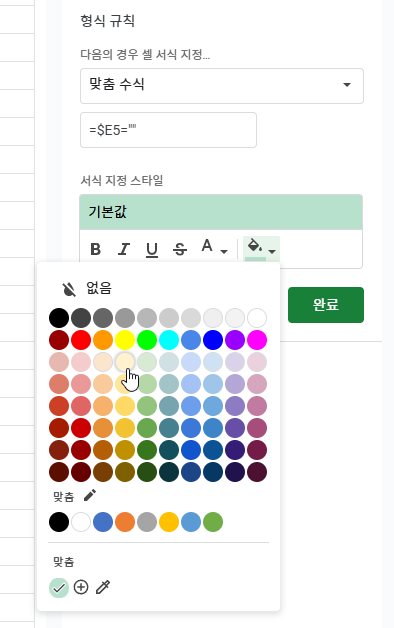Viewport: 394px width, 628px height.
Task: Open the fill color paint bucket
Action: coord(261,248)
